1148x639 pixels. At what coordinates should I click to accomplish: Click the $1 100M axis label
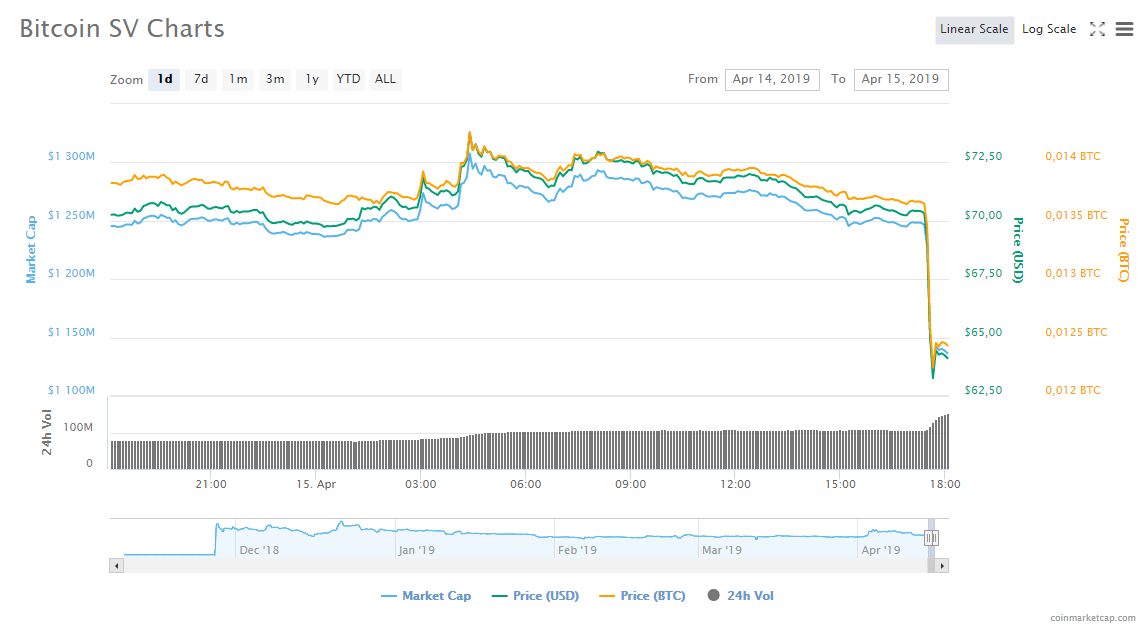click(71, 390)
